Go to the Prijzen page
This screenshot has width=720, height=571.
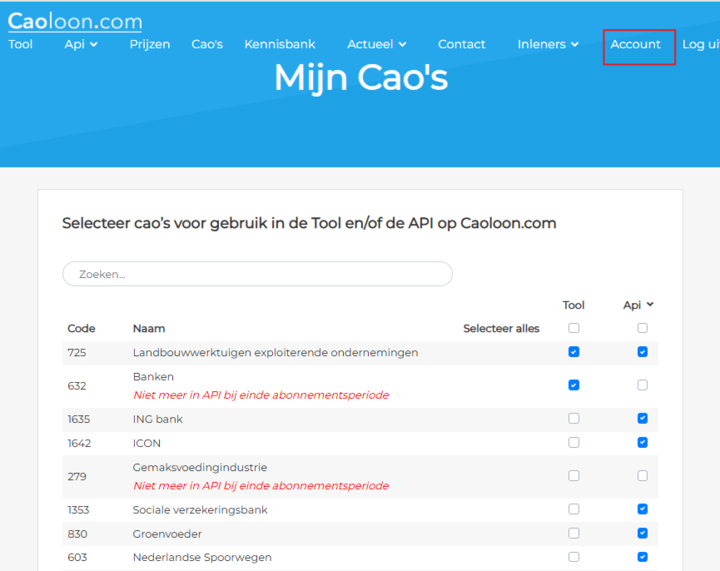(150, 44)
